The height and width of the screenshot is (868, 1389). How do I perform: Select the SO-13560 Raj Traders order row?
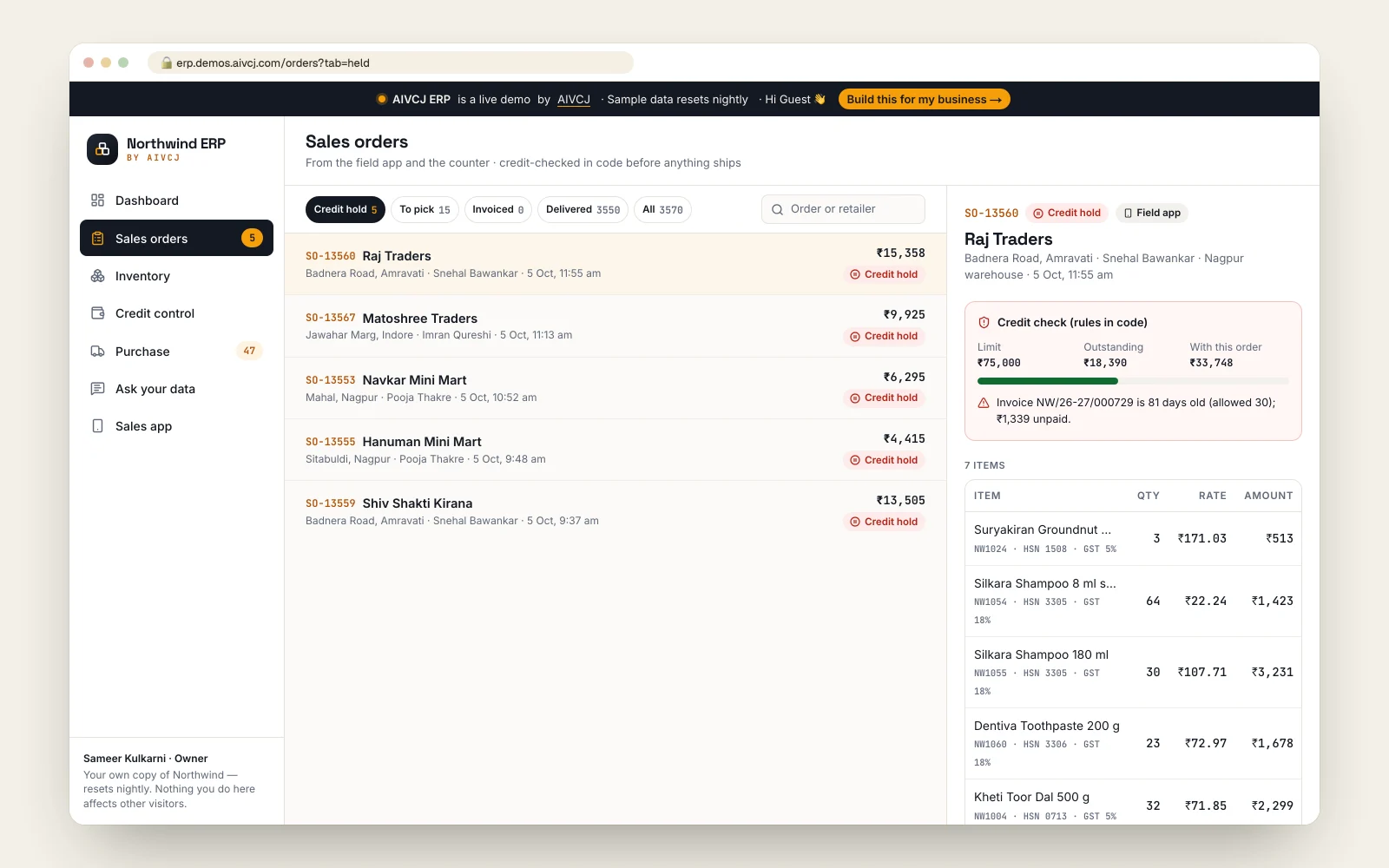[615, 264]
